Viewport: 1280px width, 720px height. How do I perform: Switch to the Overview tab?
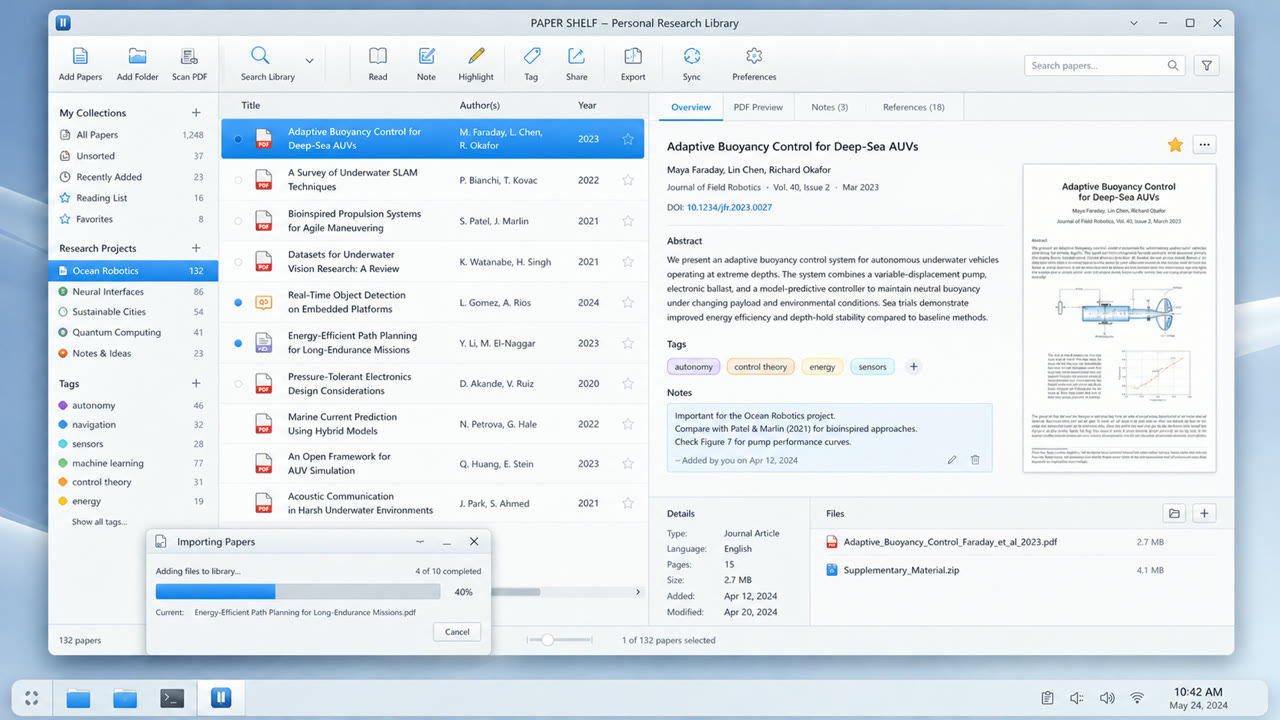tap(691, 107)
